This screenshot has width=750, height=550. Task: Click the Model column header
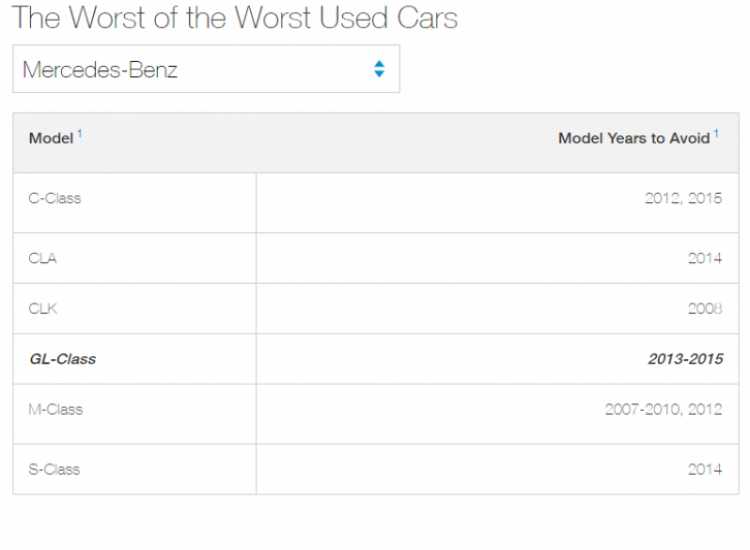point(51,138)
